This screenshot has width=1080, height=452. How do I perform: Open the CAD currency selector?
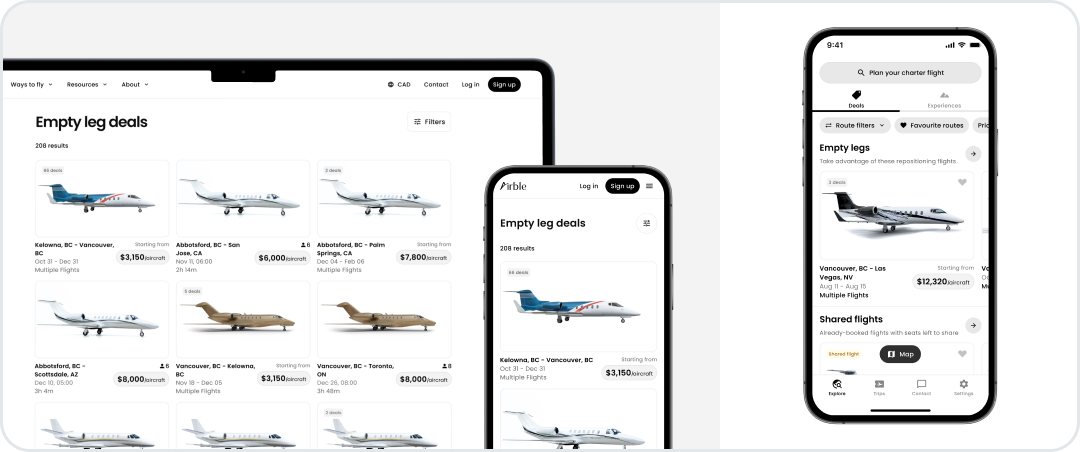(399, 85)
